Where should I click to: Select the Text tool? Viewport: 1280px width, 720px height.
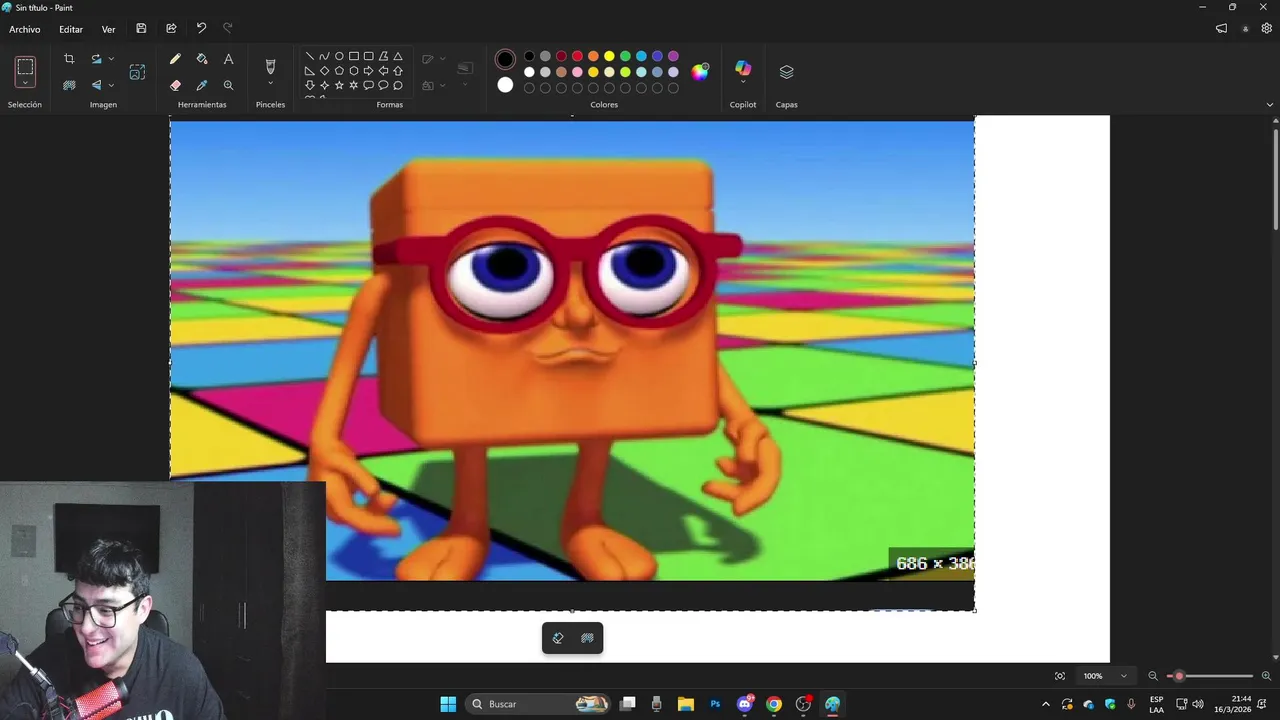(228, 59)
